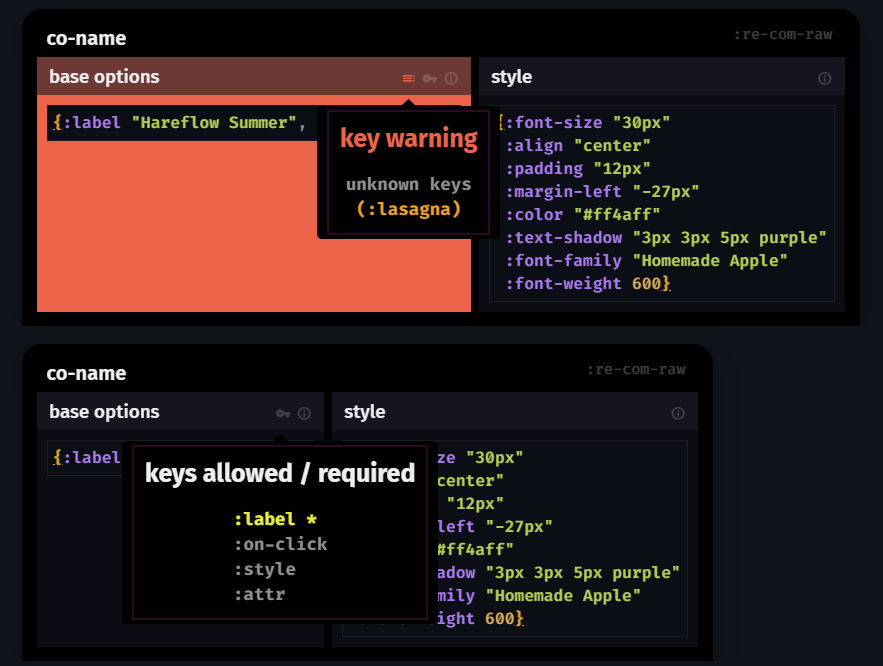Click the "key warning" popup title
Viewport: 883px width, 666px height.
[409, 138]
